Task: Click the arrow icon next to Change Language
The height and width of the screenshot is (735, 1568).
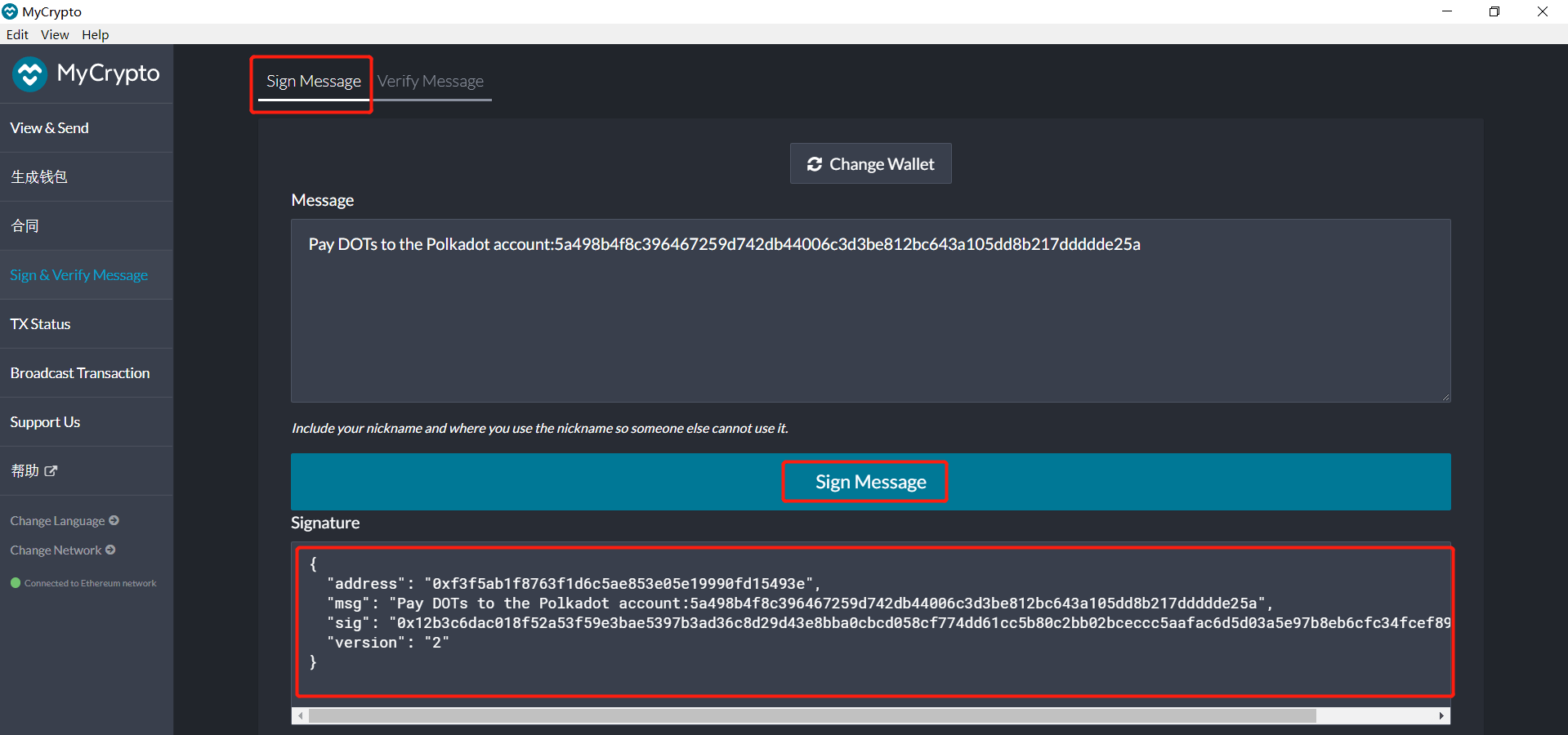Action: (x=114, y=520)
